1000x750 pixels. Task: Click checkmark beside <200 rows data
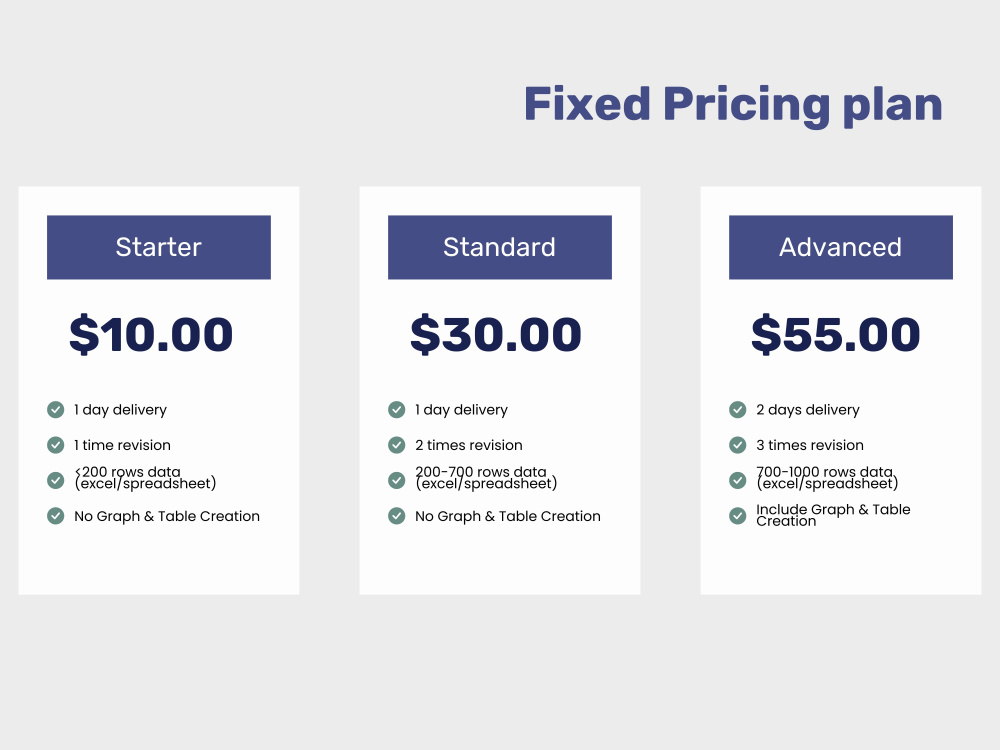(x=55, y=480)
